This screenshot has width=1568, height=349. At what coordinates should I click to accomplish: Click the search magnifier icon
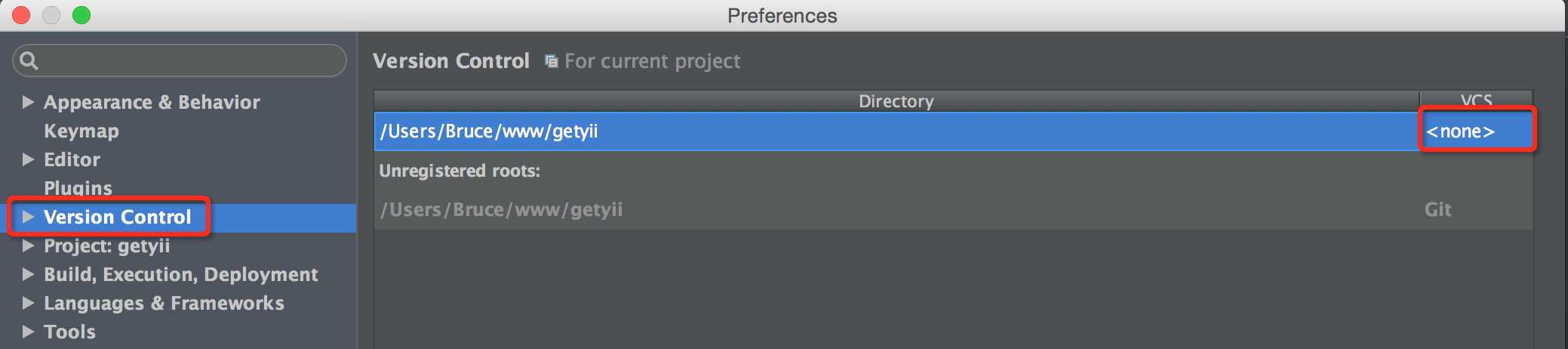(x=29, y=60)
